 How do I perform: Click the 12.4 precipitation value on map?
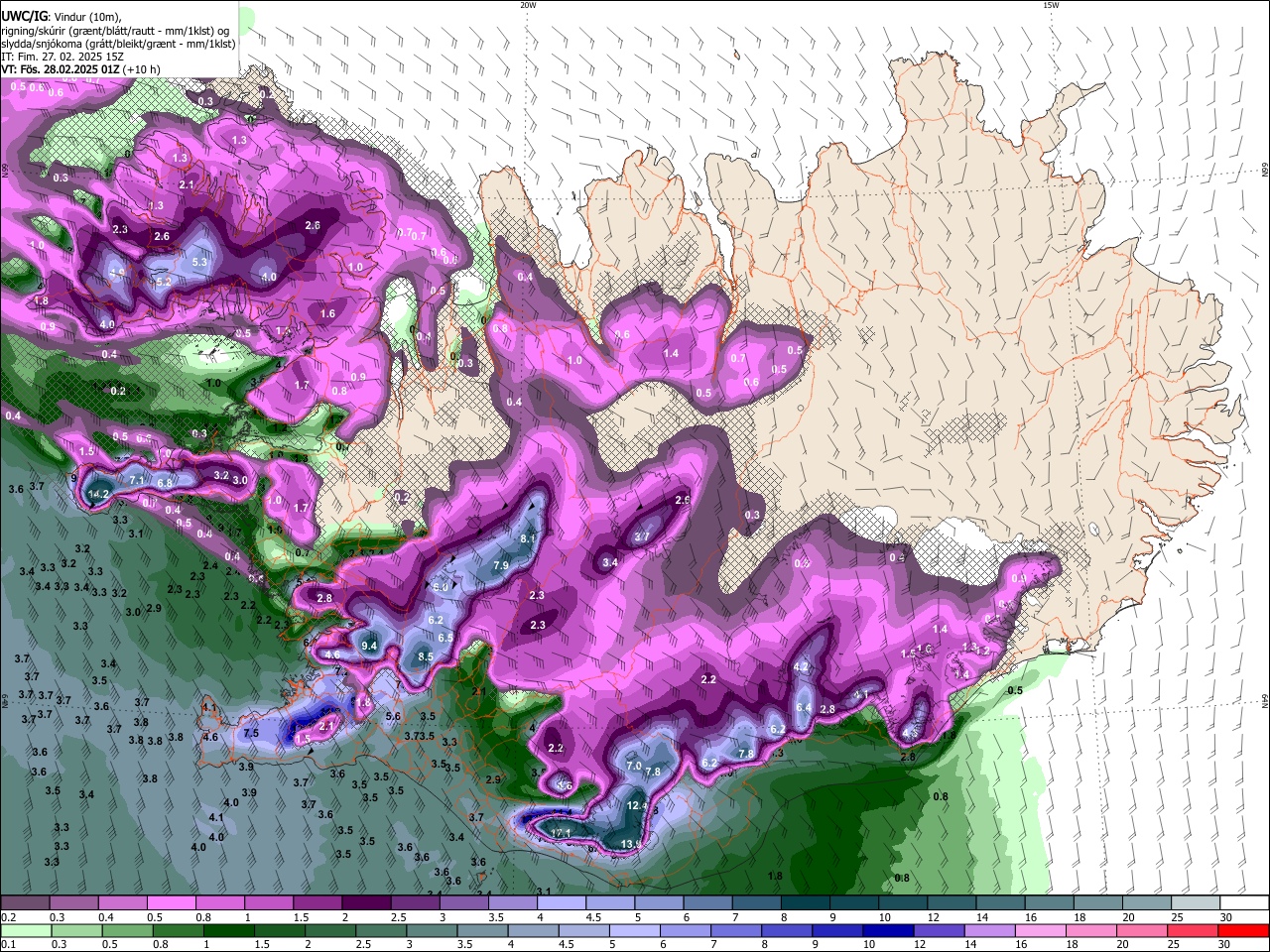(x=637, y=806)
